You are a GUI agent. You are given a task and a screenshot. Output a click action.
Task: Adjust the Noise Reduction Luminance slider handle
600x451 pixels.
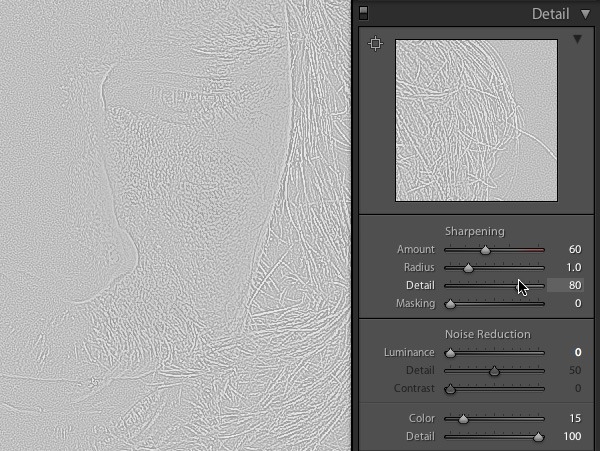click(x=450, y=353)
